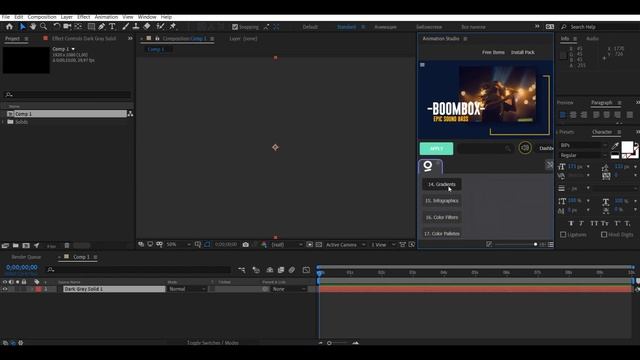This screenshot has width=640, height=360.
Task: Click the white fill color swatch
Action: (x=627, y=147)
